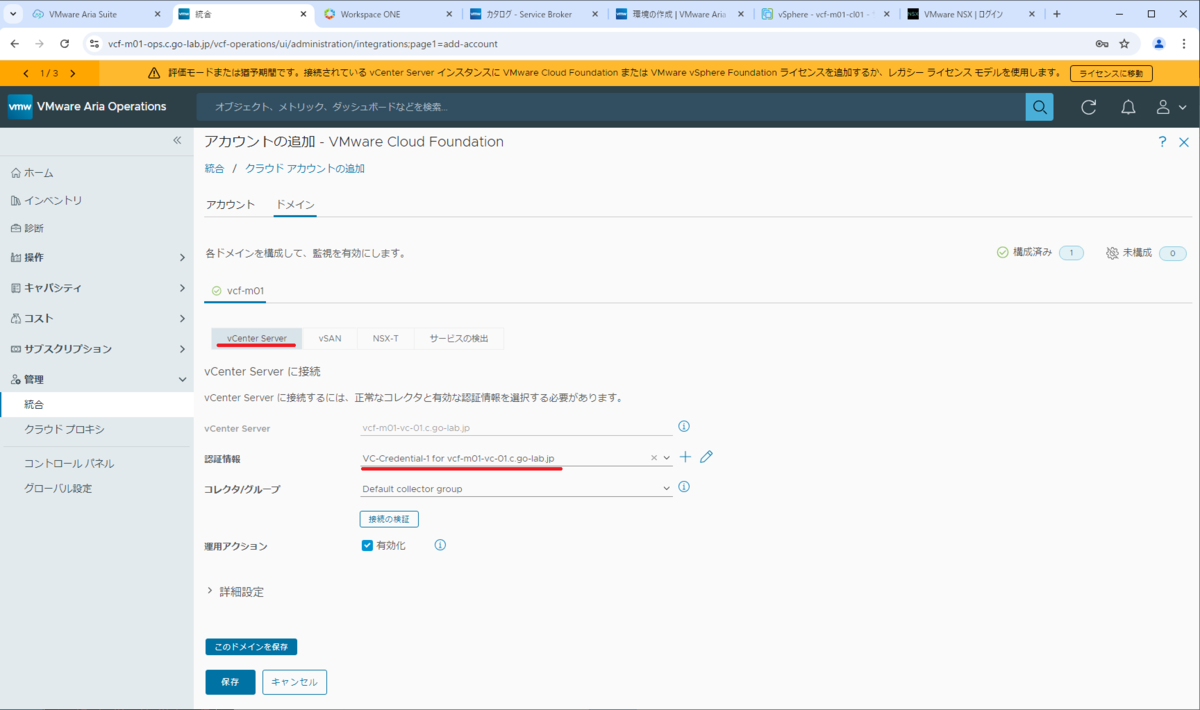Clear selected credential with X
The width and height of the screenshot is (1200, 710).
click(x=654, y=458)
